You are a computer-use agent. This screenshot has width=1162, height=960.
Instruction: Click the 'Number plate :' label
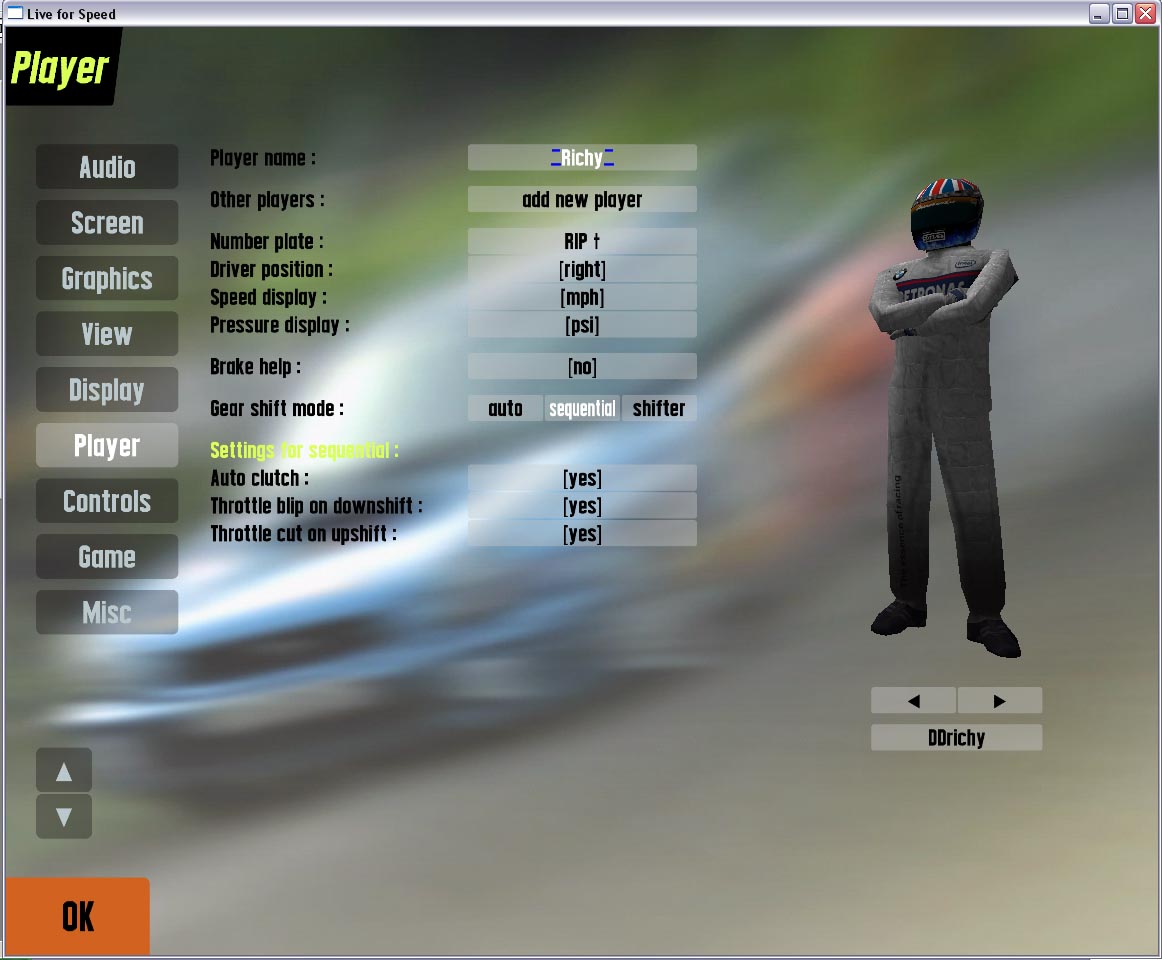pos(266,241)
